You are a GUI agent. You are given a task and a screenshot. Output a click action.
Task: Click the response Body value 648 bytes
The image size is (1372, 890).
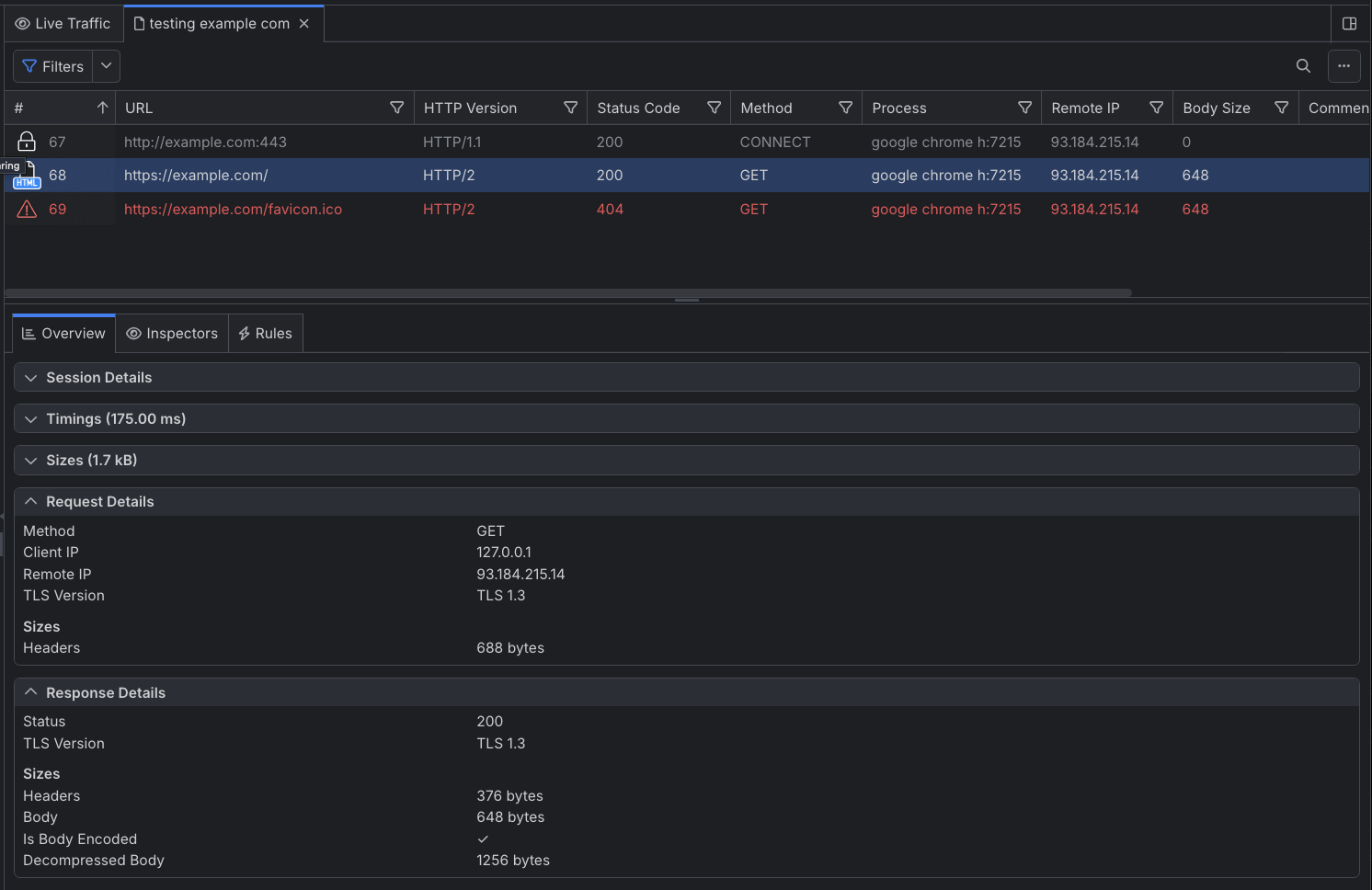pos(510,817)
